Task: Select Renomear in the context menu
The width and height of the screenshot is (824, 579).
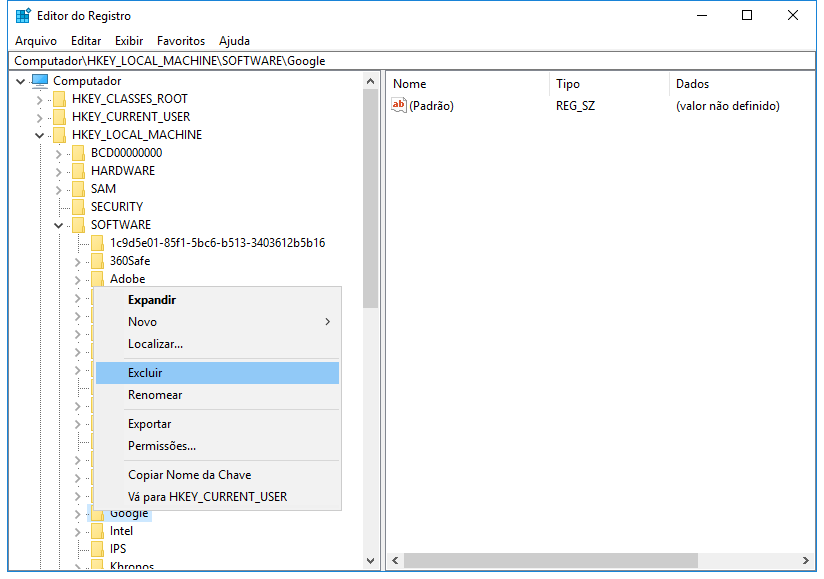Action: point(155,395)
